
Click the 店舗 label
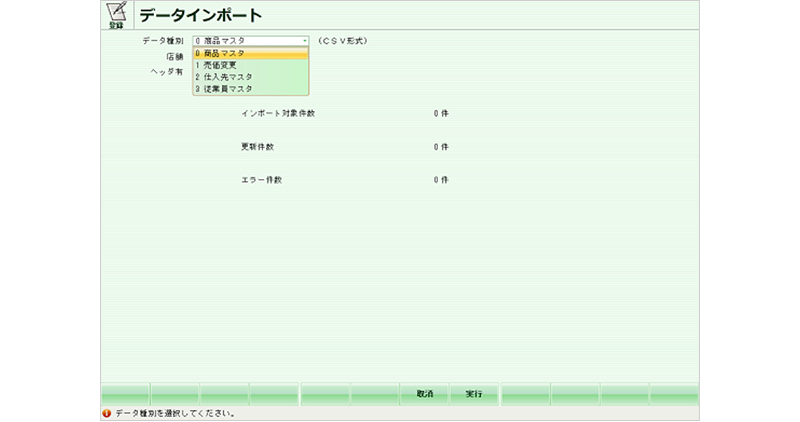pyautogui.click(x=174, y=57)
